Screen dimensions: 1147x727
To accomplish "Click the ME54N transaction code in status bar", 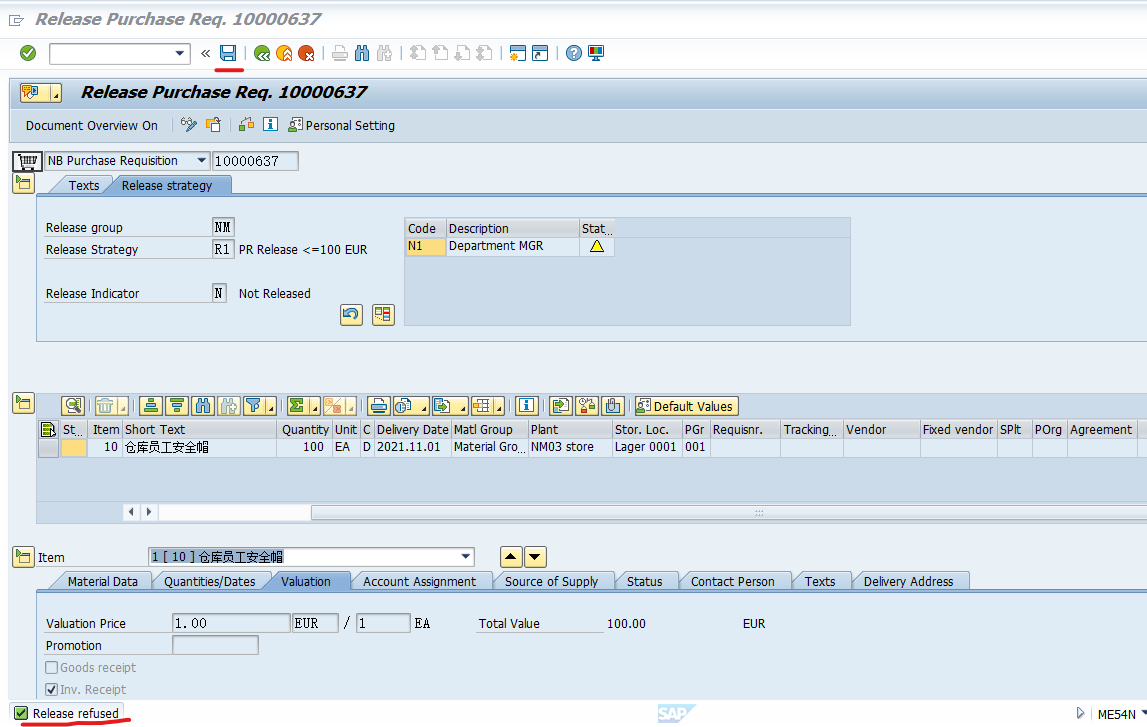I will pos(1116,715).
